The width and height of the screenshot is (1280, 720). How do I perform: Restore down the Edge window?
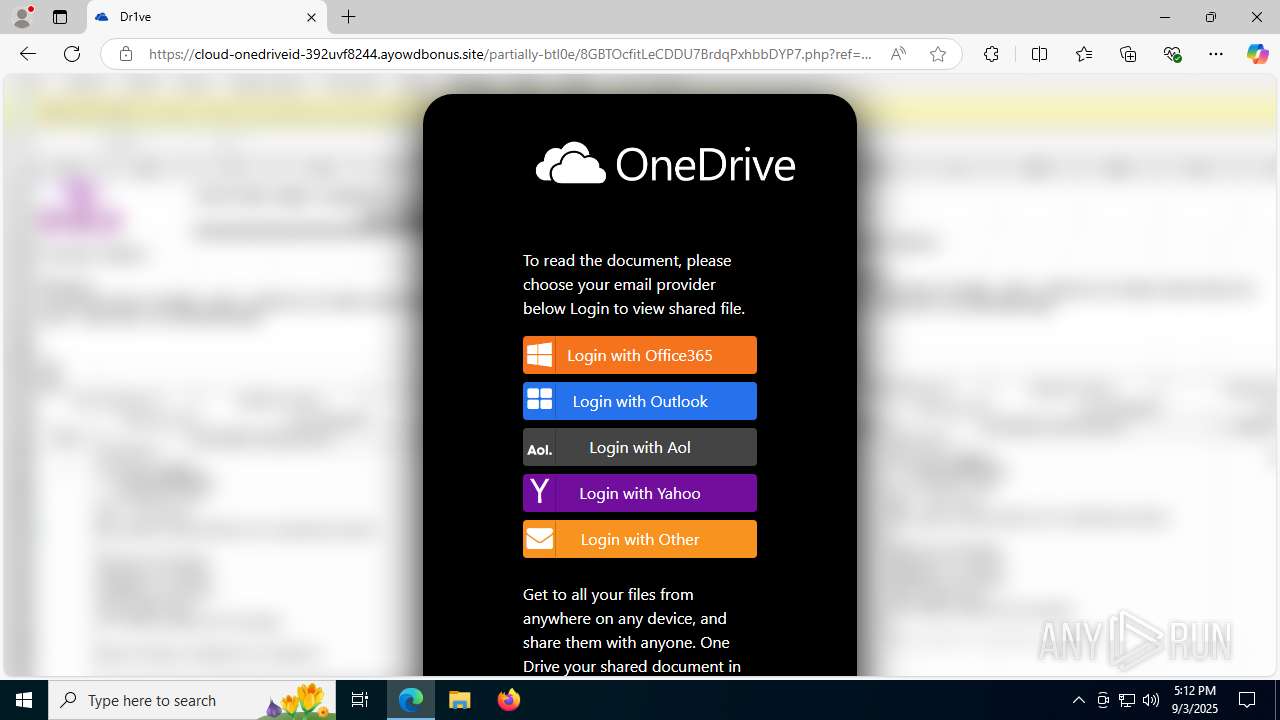(1211, 17)
